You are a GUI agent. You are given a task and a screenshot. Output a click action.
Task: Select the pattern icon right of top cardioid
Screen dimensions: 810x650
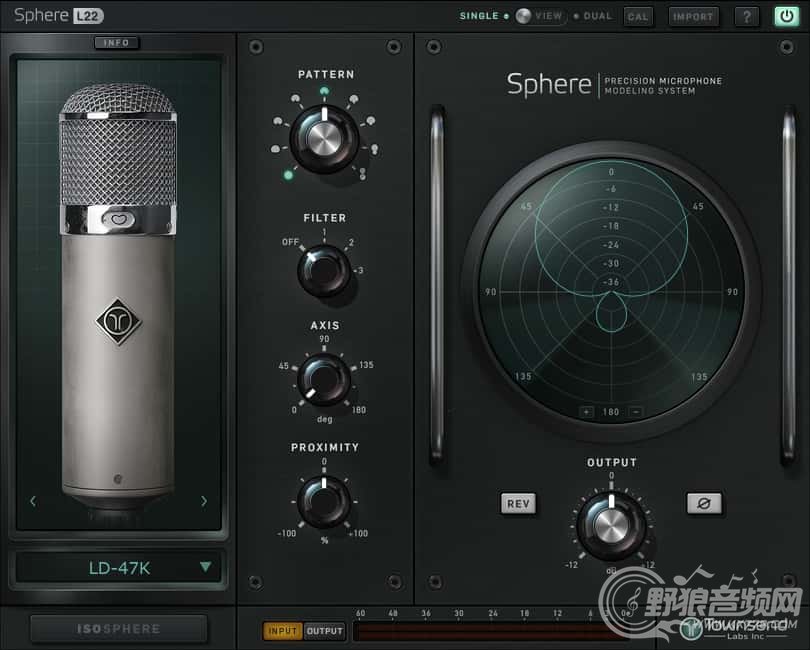[x=353, y=98]
